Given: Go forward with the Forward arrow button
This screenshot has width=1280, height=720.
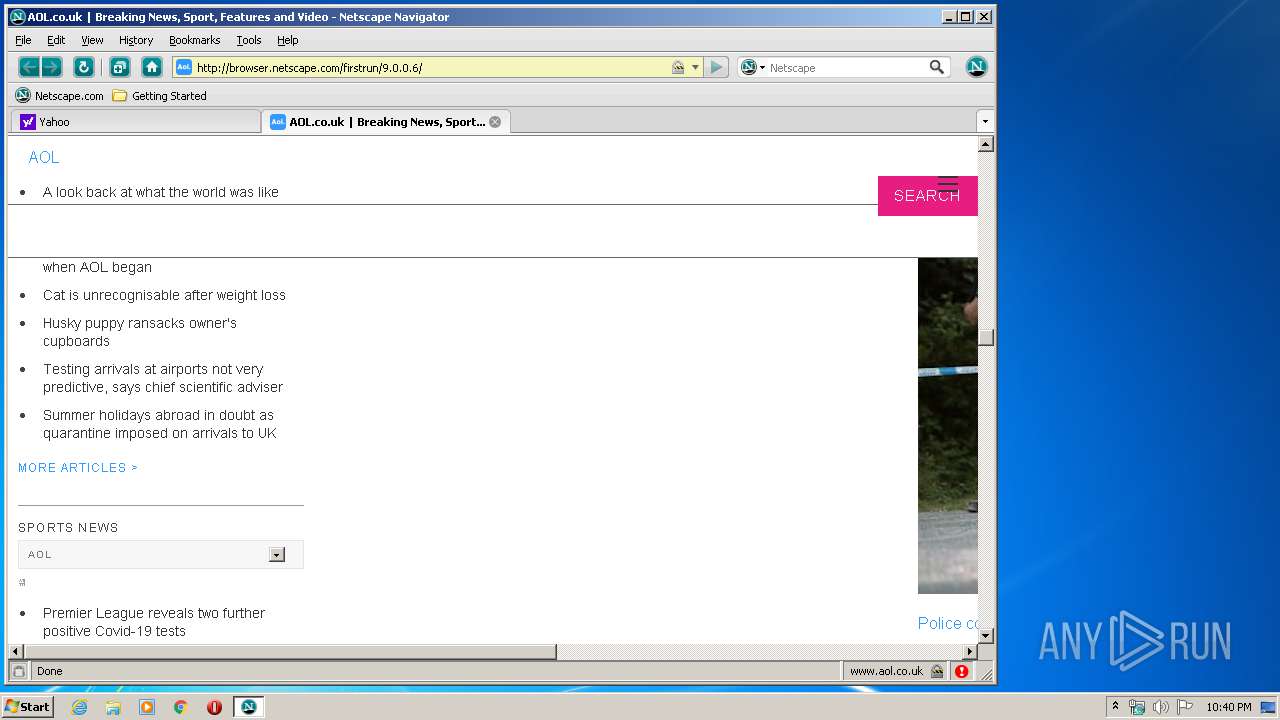Looking at the screenshot, I should click(x=51, y=67).
